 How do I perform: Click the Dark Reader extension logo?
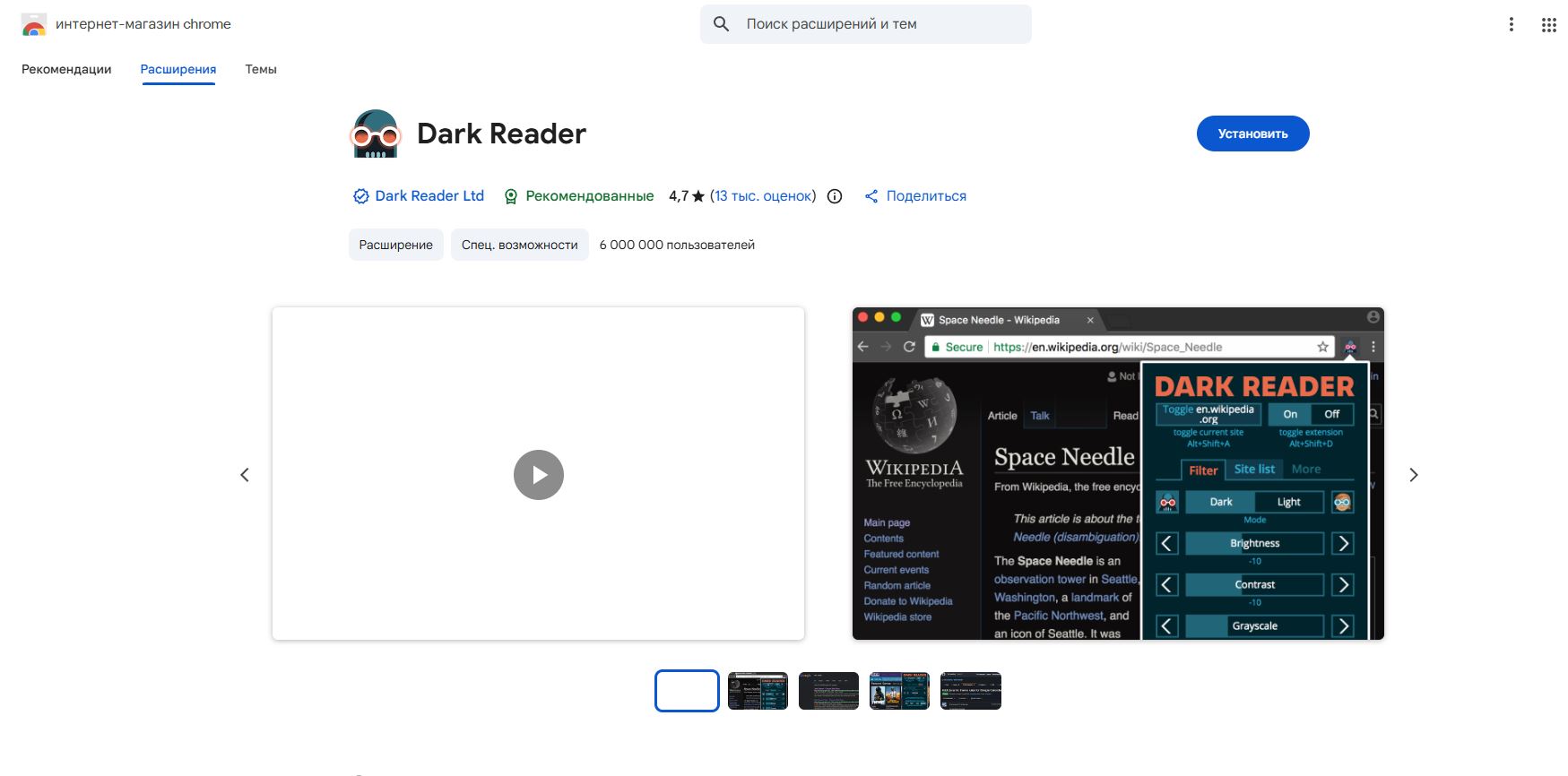376,134
